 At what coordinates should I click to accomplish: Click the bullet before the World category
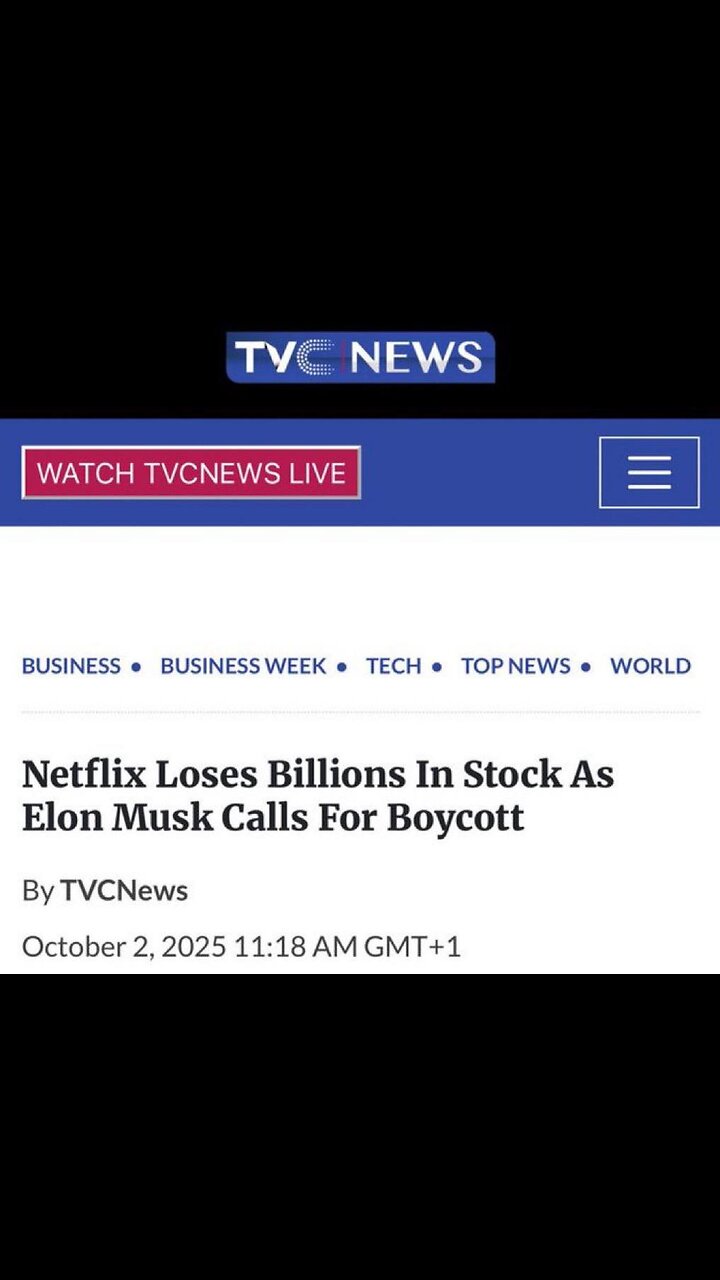pyautogui.click(x=586, y=667)
